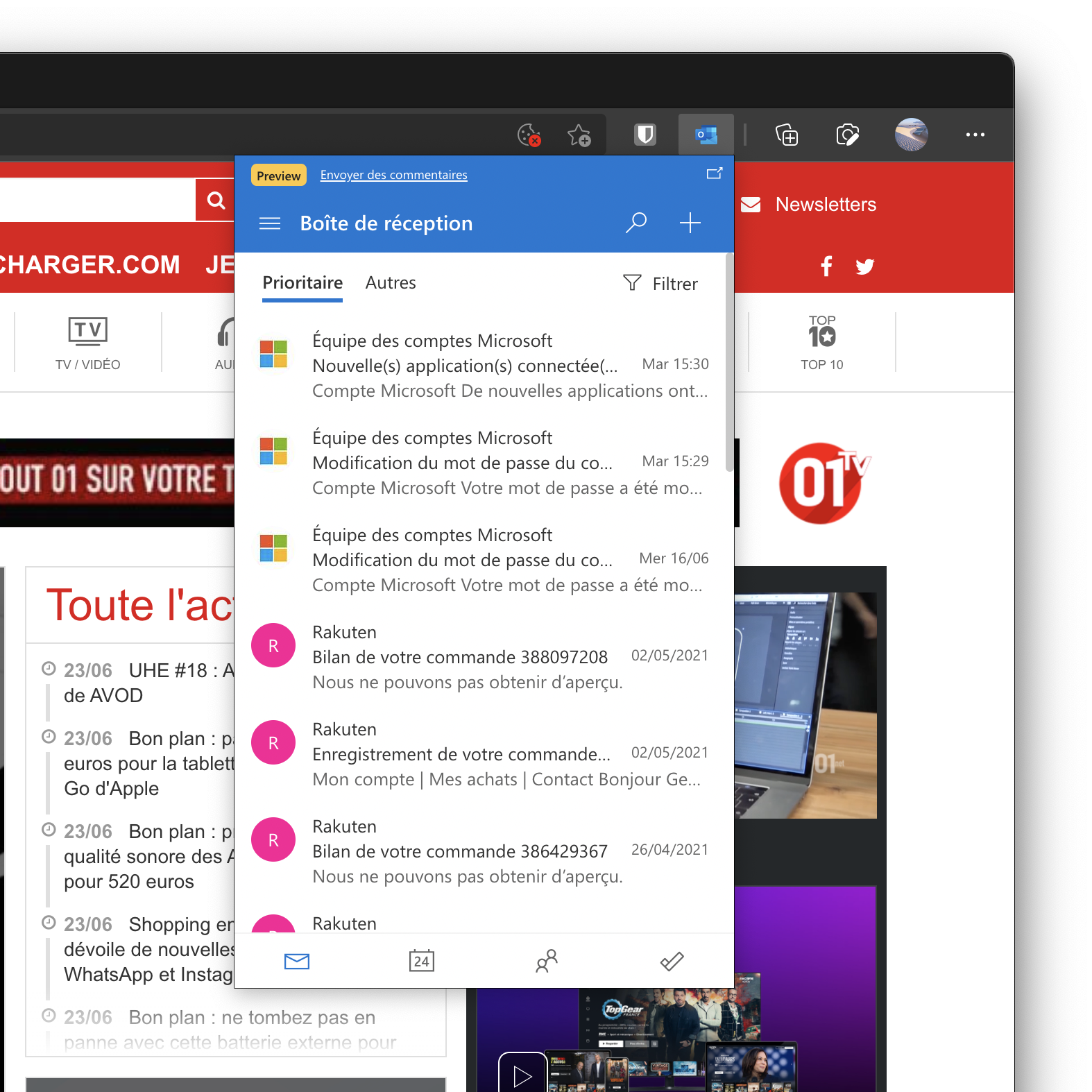This screenshot has width=1092, height=1092.
Task: Select the Autres tab
Action: click(391, 283)
